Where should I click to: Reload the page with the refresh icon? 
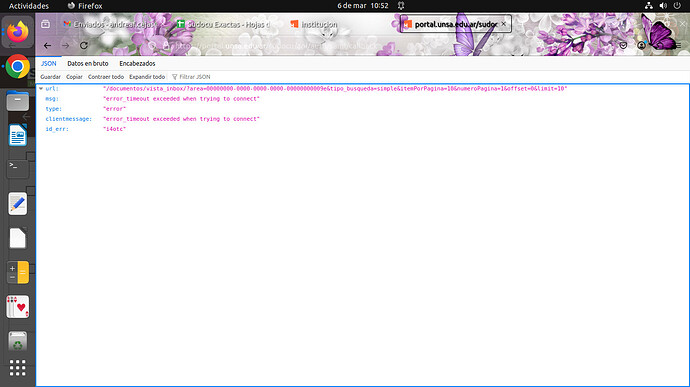pyautogui.click(x=84, y=45)
